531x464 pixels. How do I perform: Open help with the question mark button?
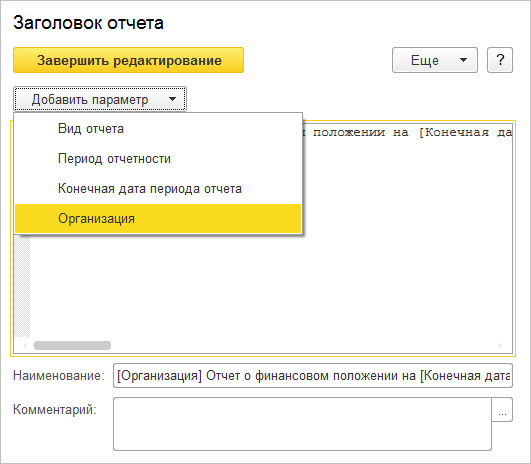500,60
